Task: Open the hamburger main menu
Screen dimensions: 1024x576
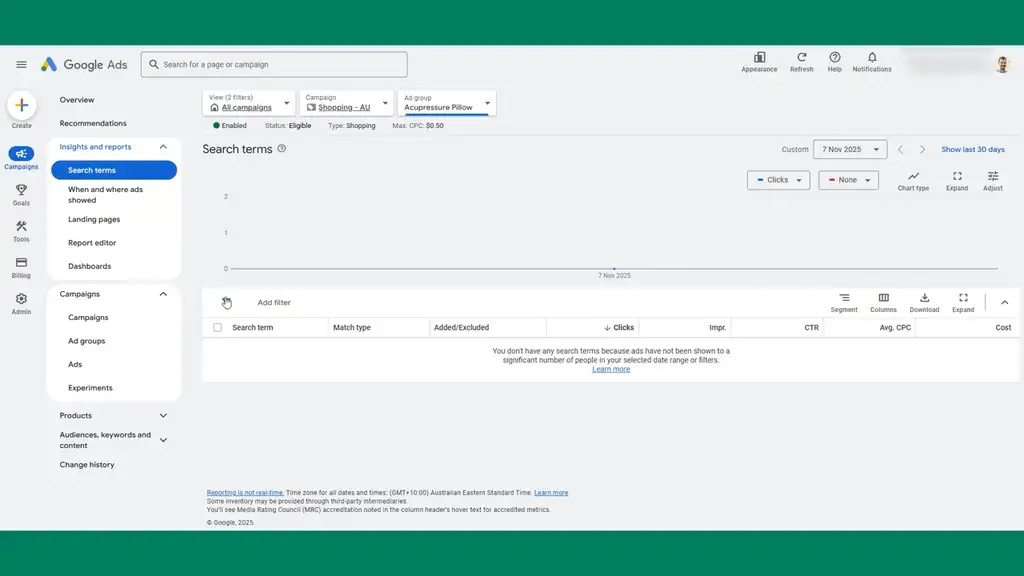Action: pyautogui.click(x=21, y=65)
